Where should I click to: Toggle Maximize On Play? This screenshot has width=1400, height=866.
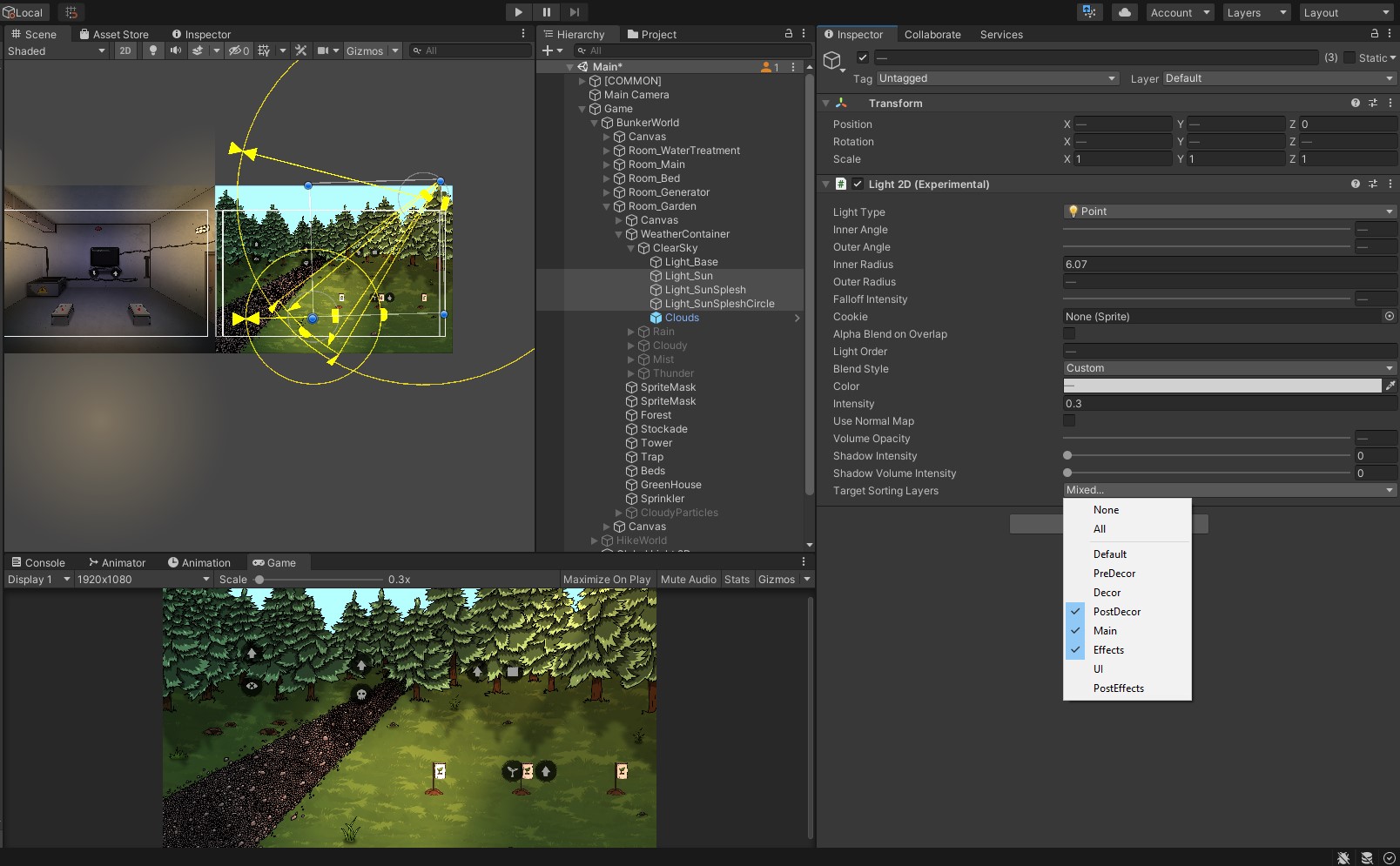pos(607,579)
